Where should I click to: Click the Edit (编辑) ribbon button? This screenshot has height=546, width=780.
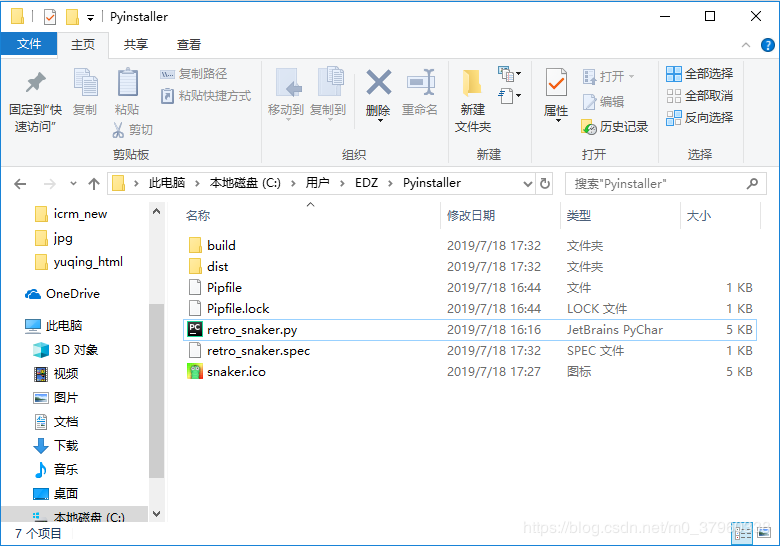point(603,102)
